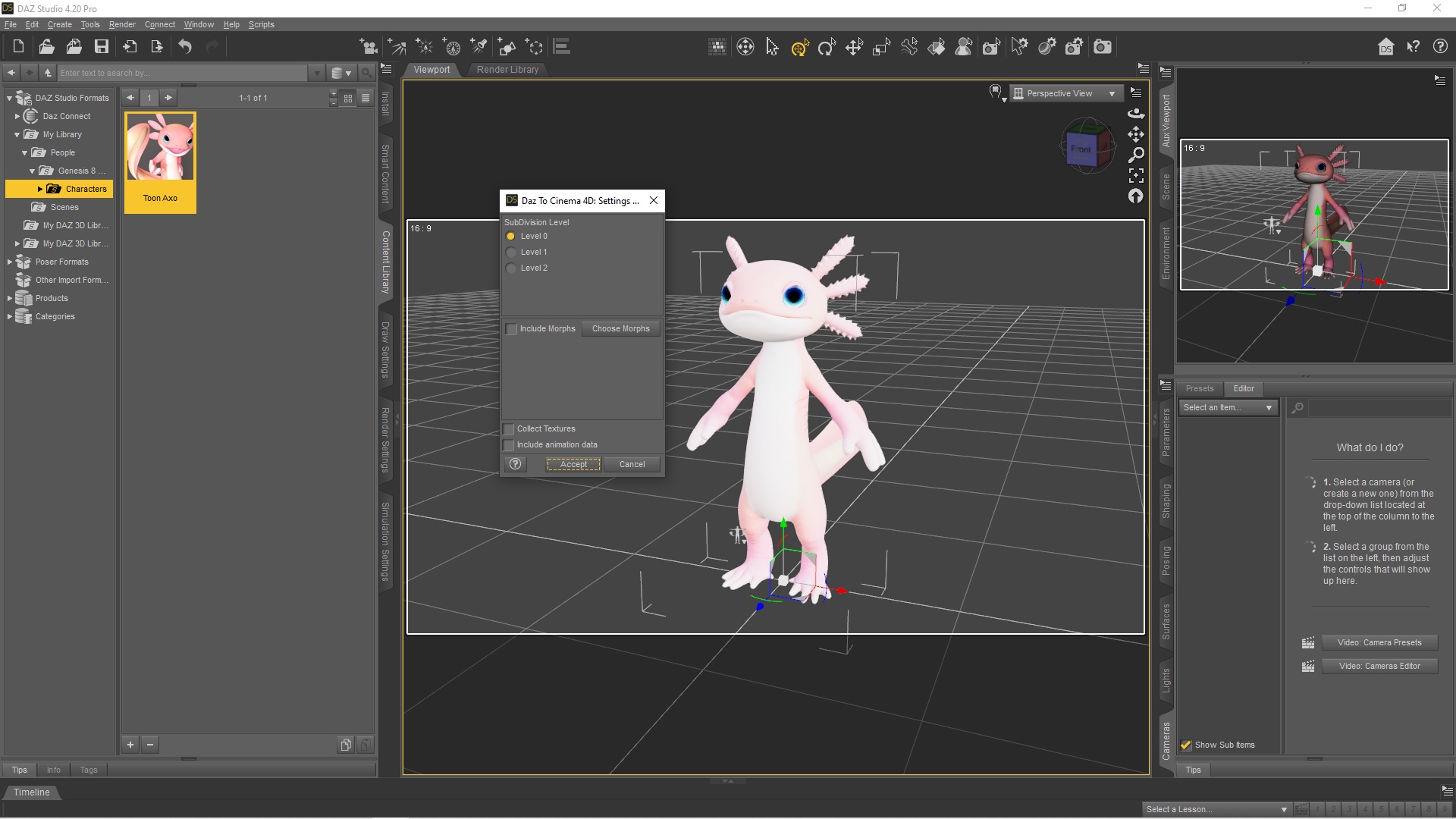Create a new linear point light
1456x819 pixels.
451,47
